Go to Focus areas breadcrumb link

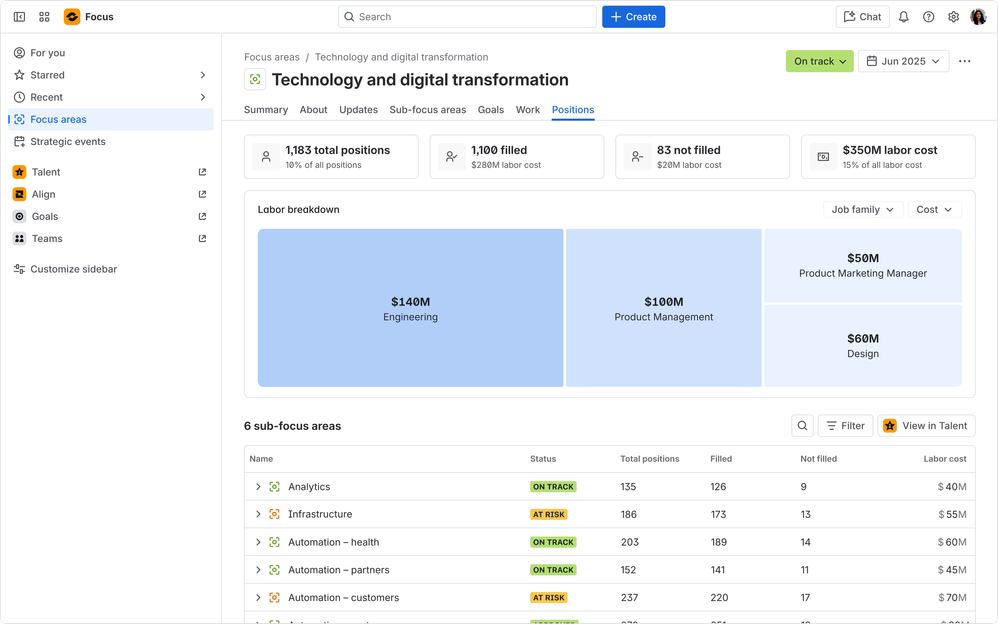(272, 57)
